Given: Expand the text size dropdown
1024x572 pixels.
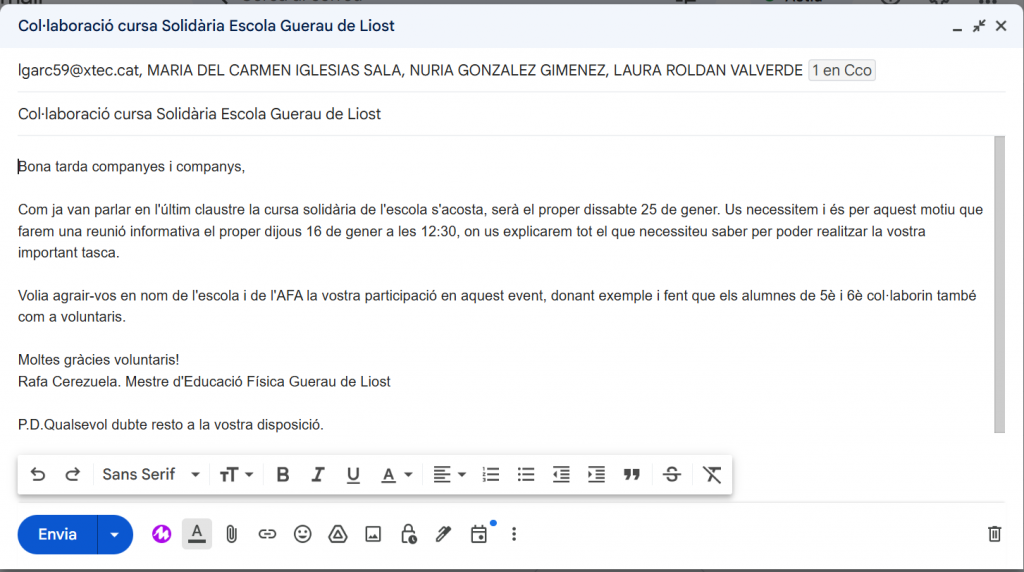Looking at the screenshot, I should 236,475.
